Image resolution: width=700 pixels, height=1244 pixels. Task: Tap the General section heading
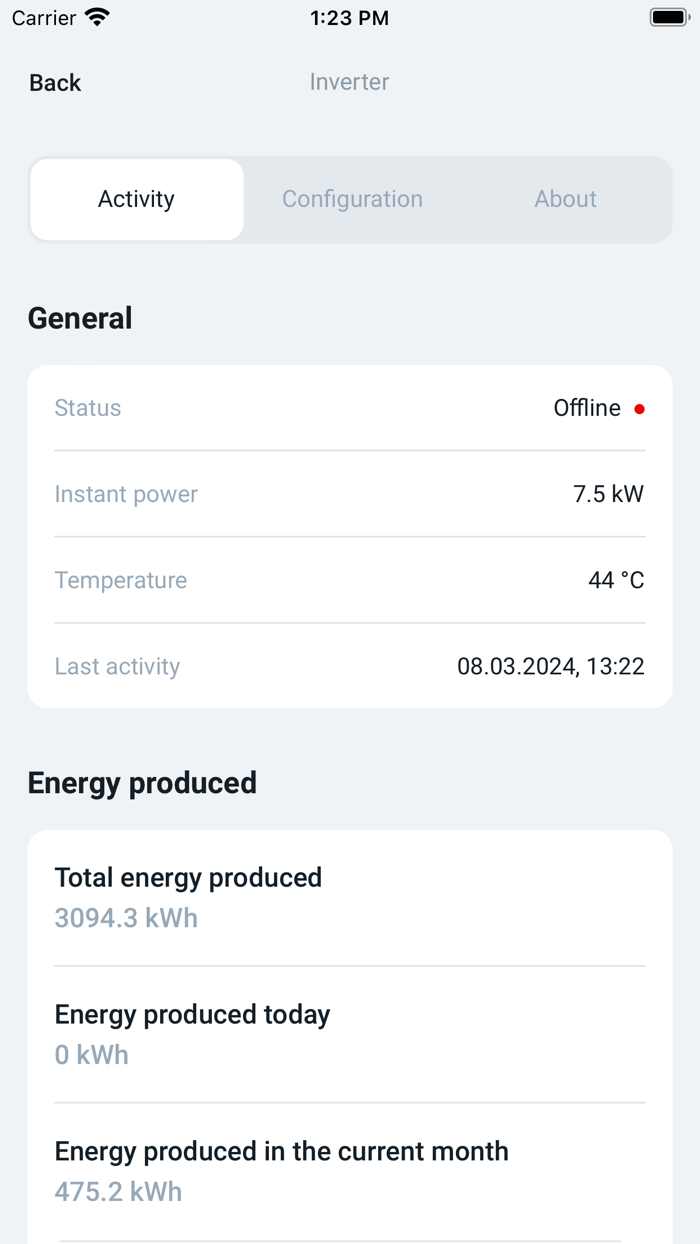click(x=80, y=318)
